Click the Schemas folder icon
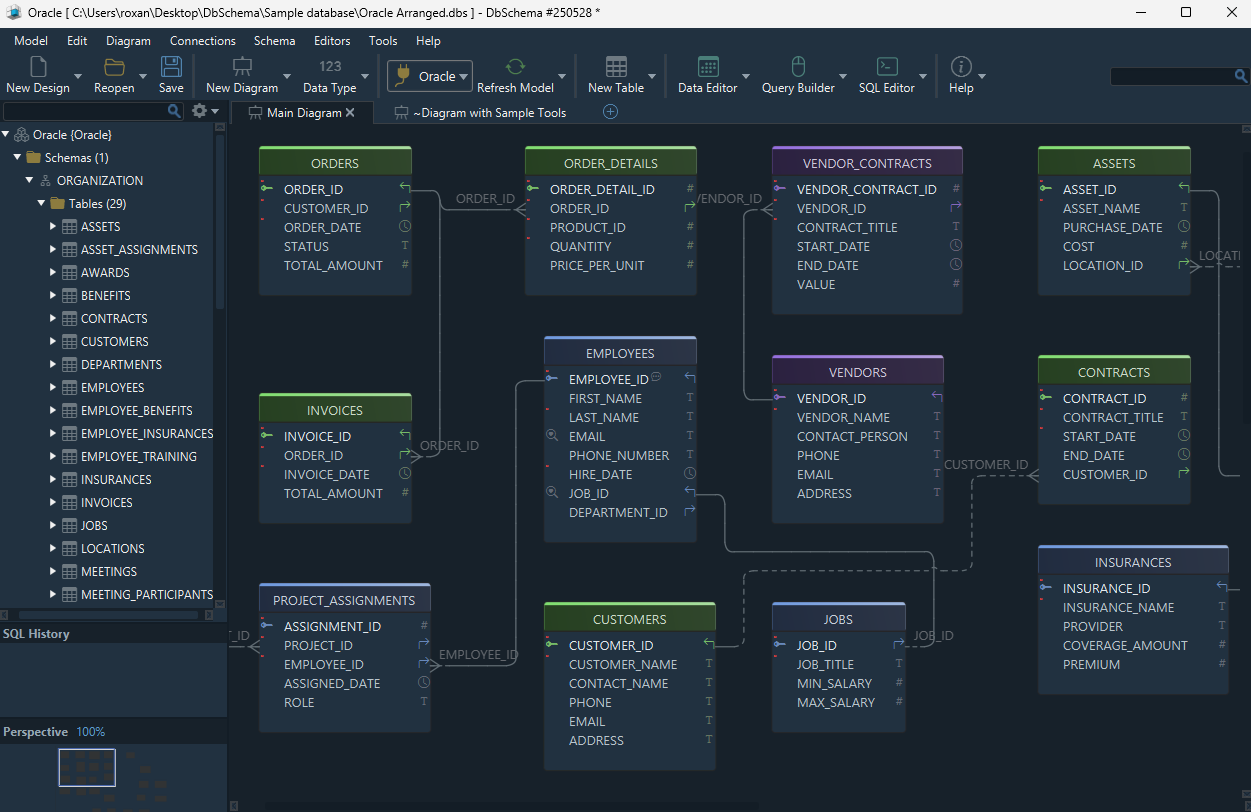Image resolution: width=1251 pixels, height=812 pixels. pos(34,158)
